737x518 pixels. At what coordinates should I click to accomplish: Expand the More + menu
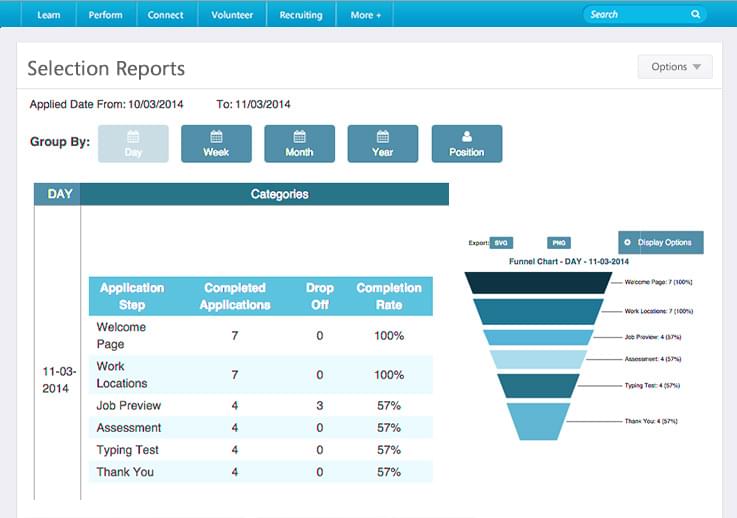(x=365, y=15)
